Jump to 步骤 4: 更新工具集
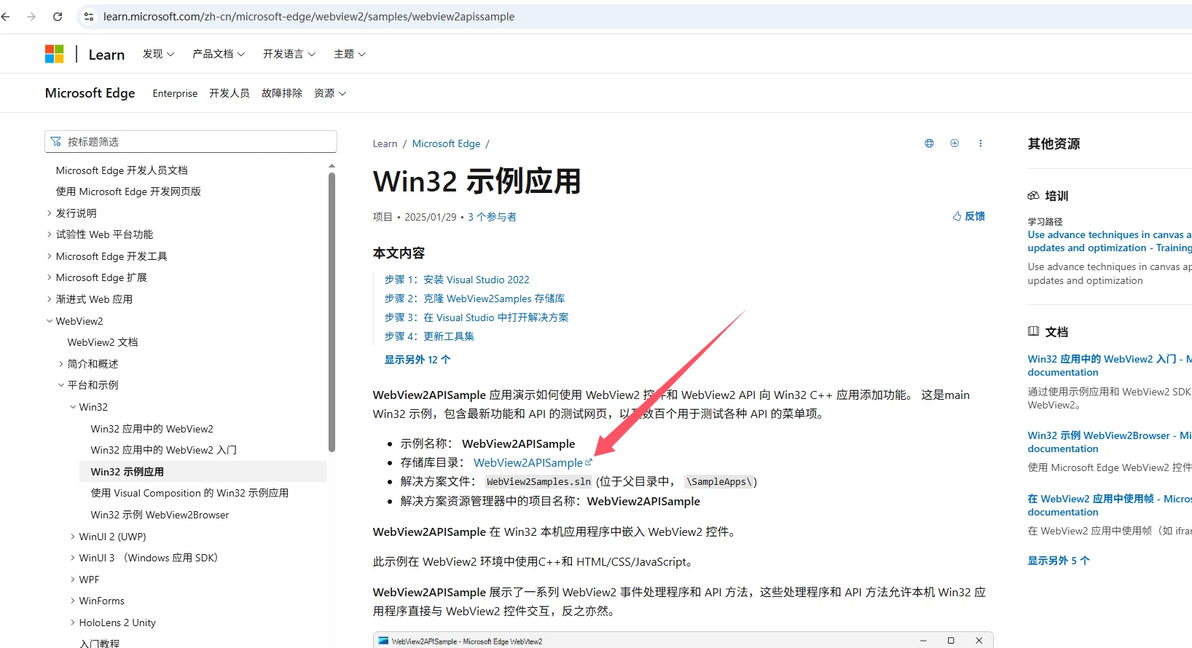This screenshot has width=1192, height=648. pos(429,336)
